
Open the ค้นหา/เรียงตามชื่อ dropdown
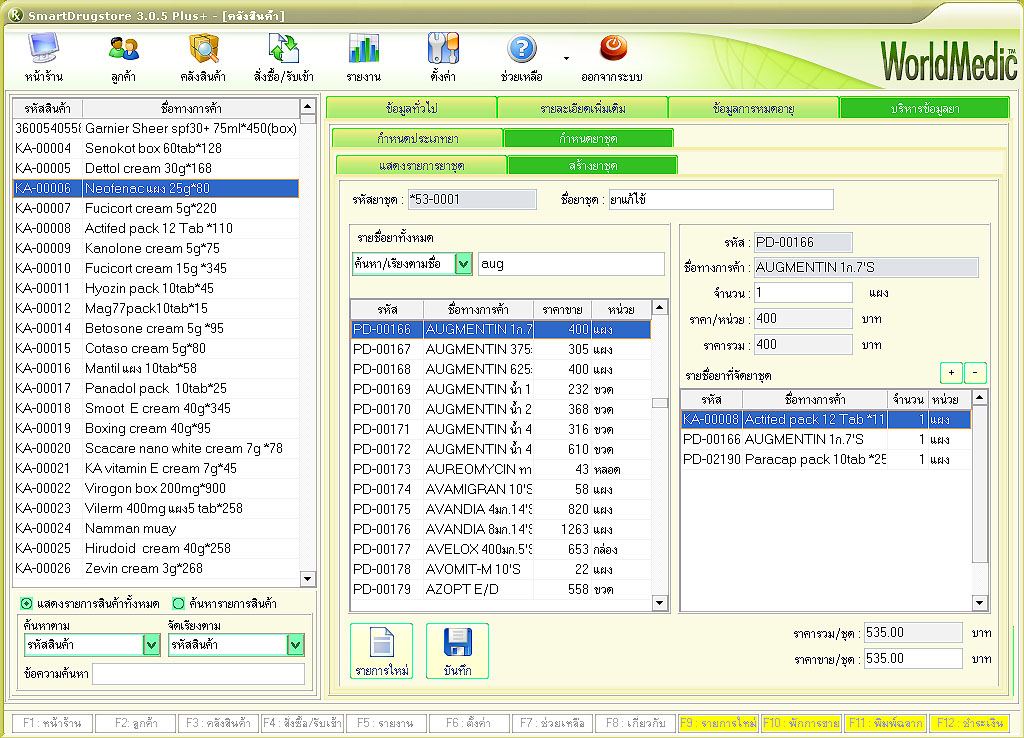point(464,264)
